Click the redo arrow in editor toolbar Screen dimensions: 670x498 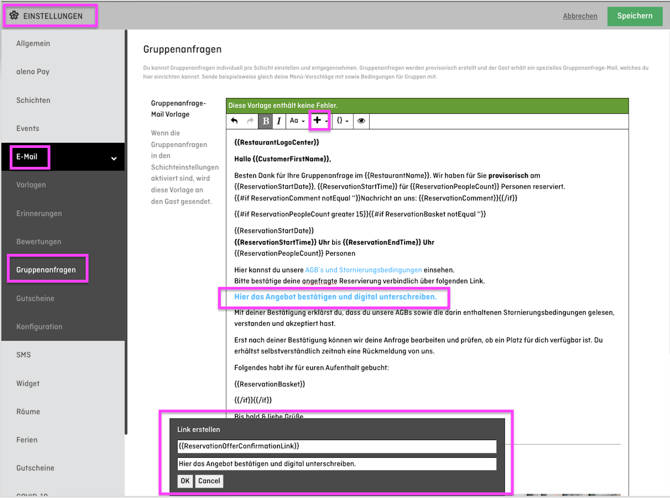[250, 121]
